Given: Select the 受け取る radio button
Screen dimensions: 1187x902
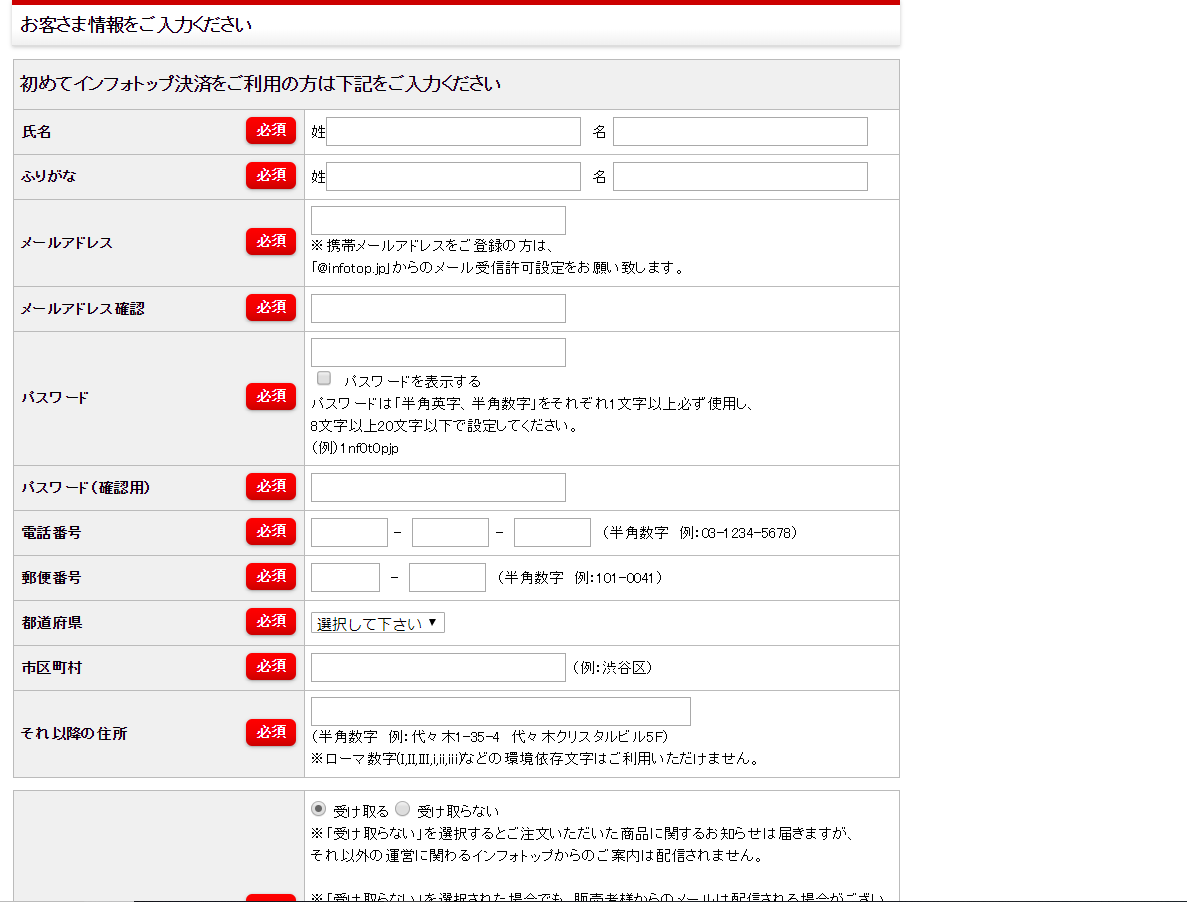Looking at the screenshot, I should 319,809.
